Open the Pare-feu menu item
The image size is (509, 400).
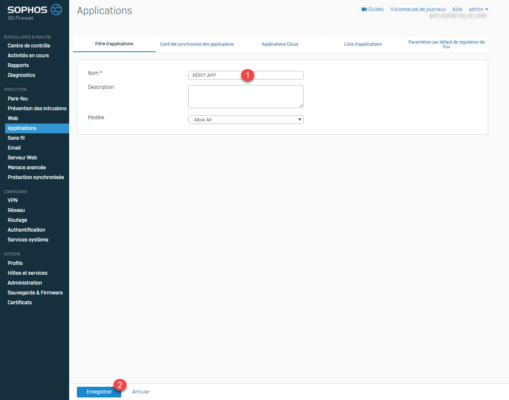[18, 99]
